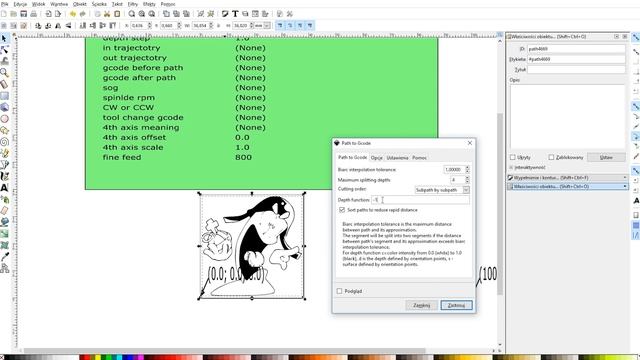Open Wypełnienie i kontur panel menu arrow

(x=625, y=178)
